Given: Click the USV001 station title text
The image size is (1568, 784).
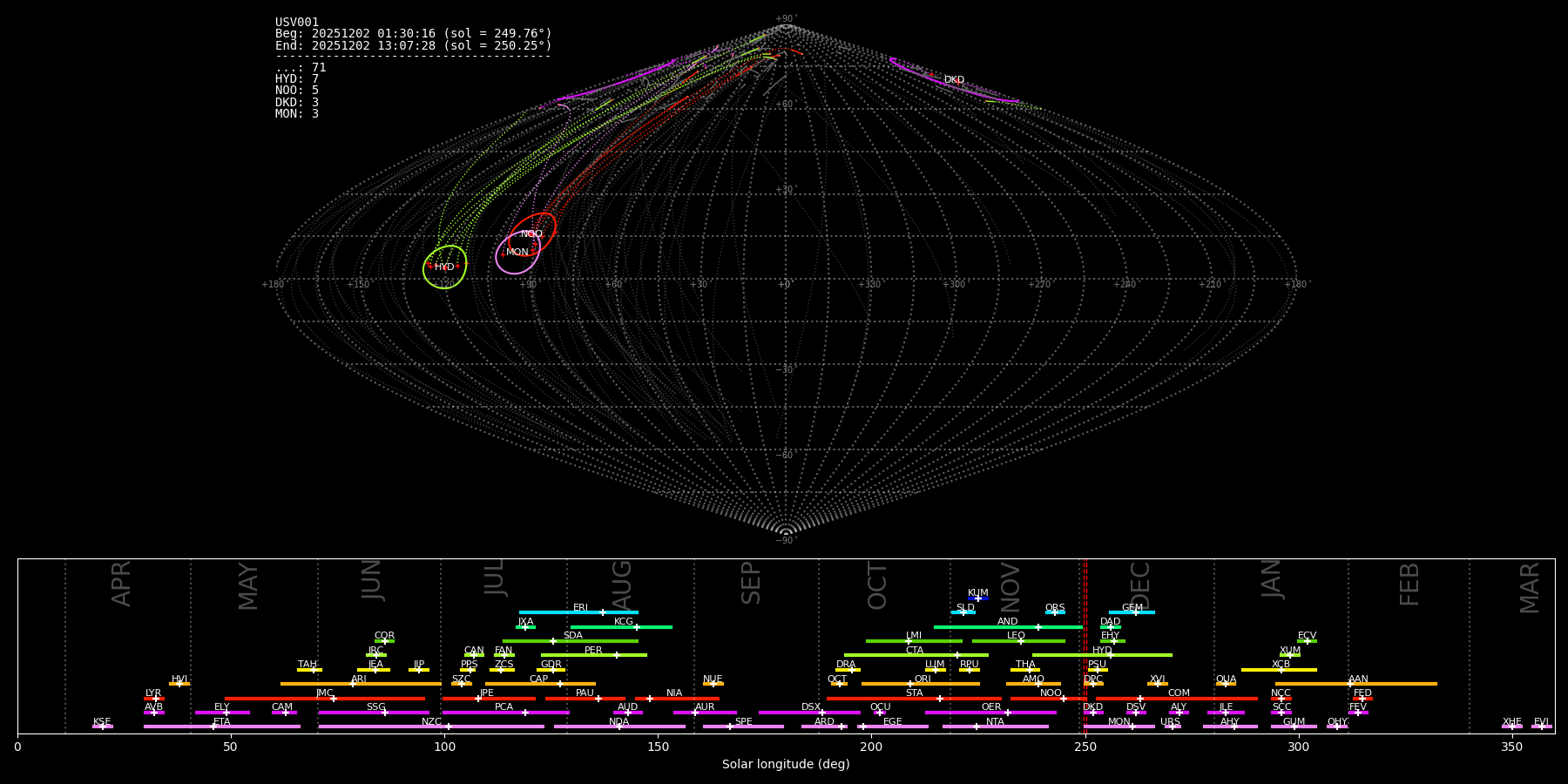Looking at the screenshot, I should pos(297,23).
